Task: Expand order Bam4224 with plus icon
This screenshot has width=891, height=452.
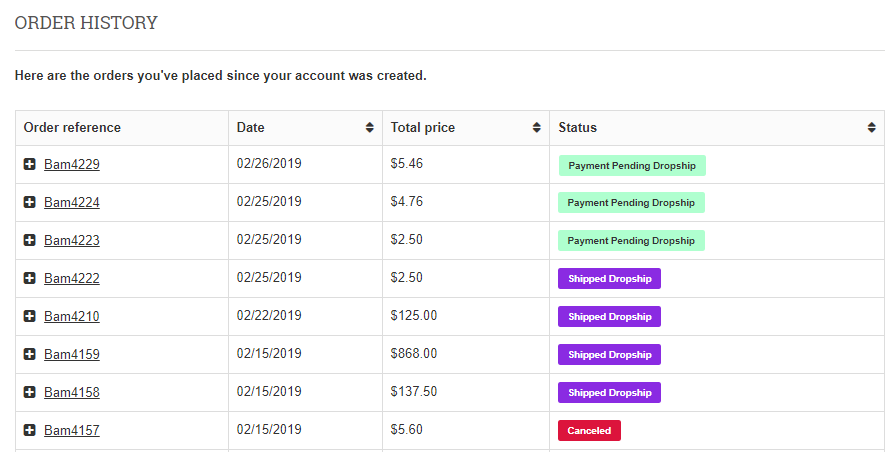Action: (x=30, y=202)
